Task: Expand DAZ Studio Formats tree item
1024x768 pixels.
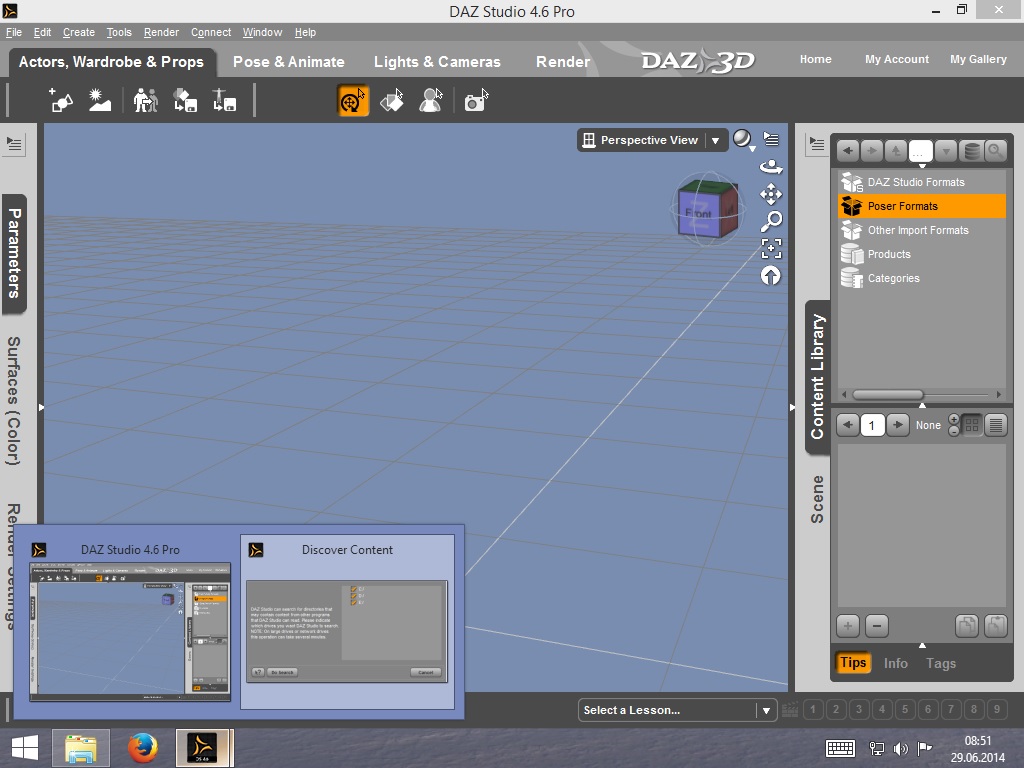Action: 921,182
